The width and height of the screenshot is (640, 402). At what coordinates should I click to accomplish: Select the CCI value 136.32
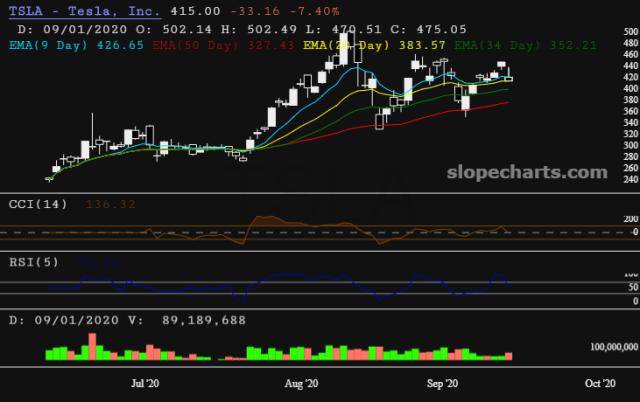(x=110, y=204)
